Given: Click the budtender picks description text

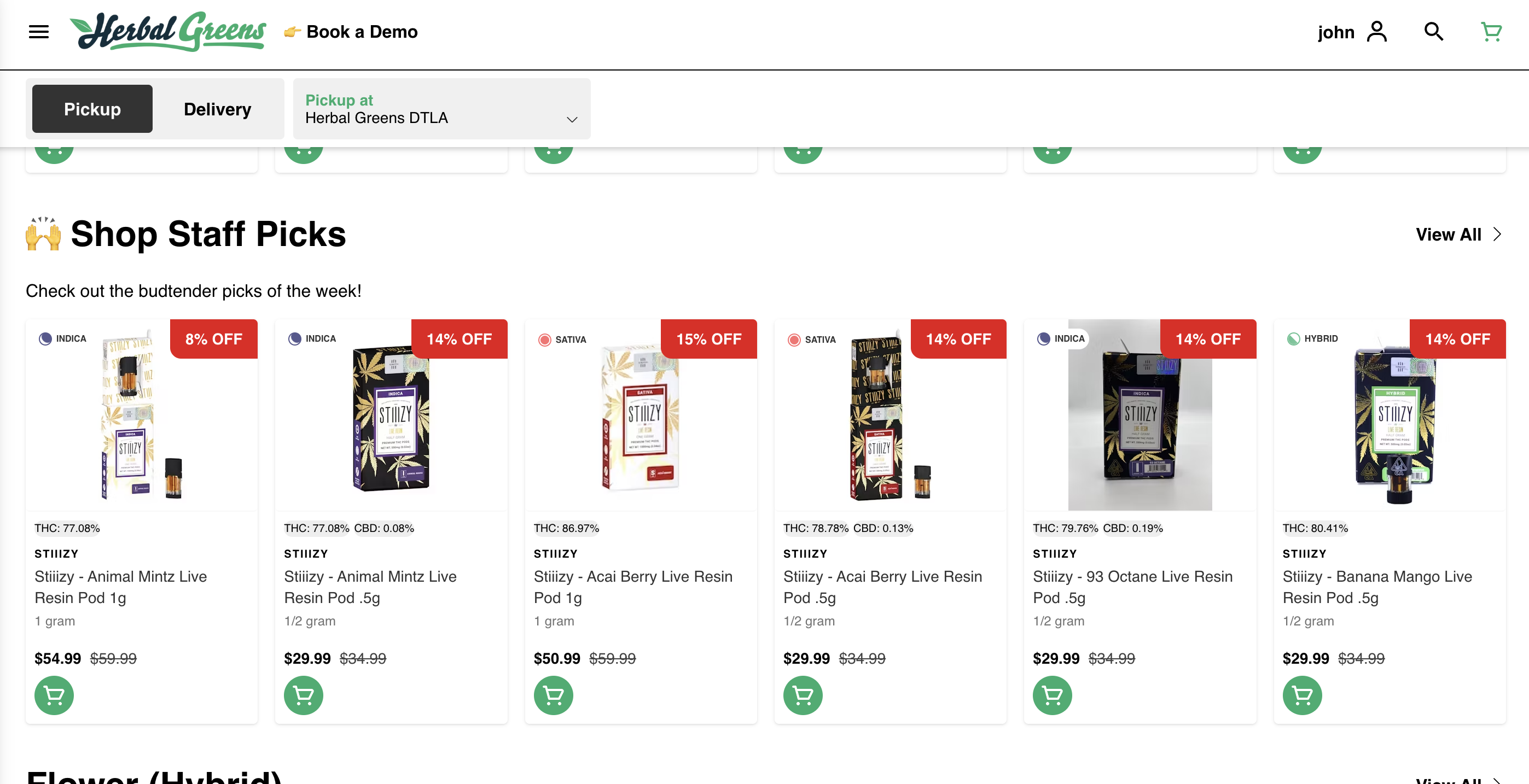Looking at the screenshot, I should (x=194, y=291).
